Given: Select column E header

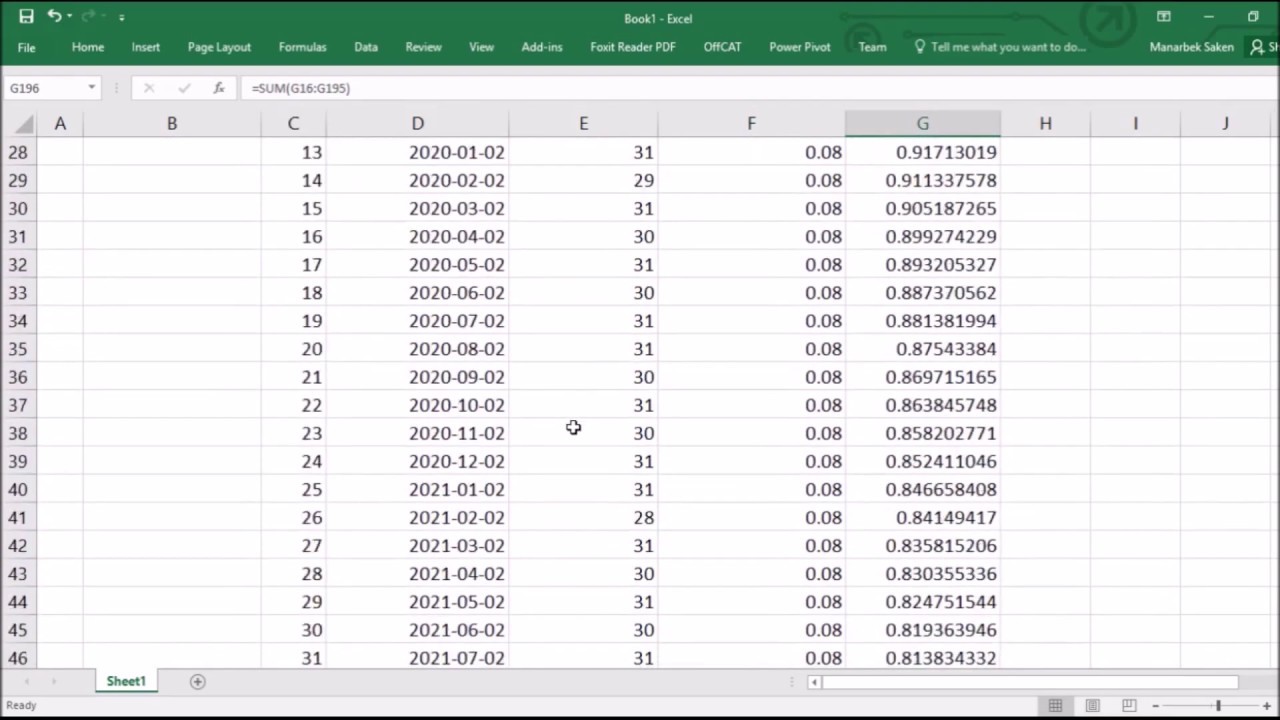Looking at the screenshot, I should tap(583, 124).
